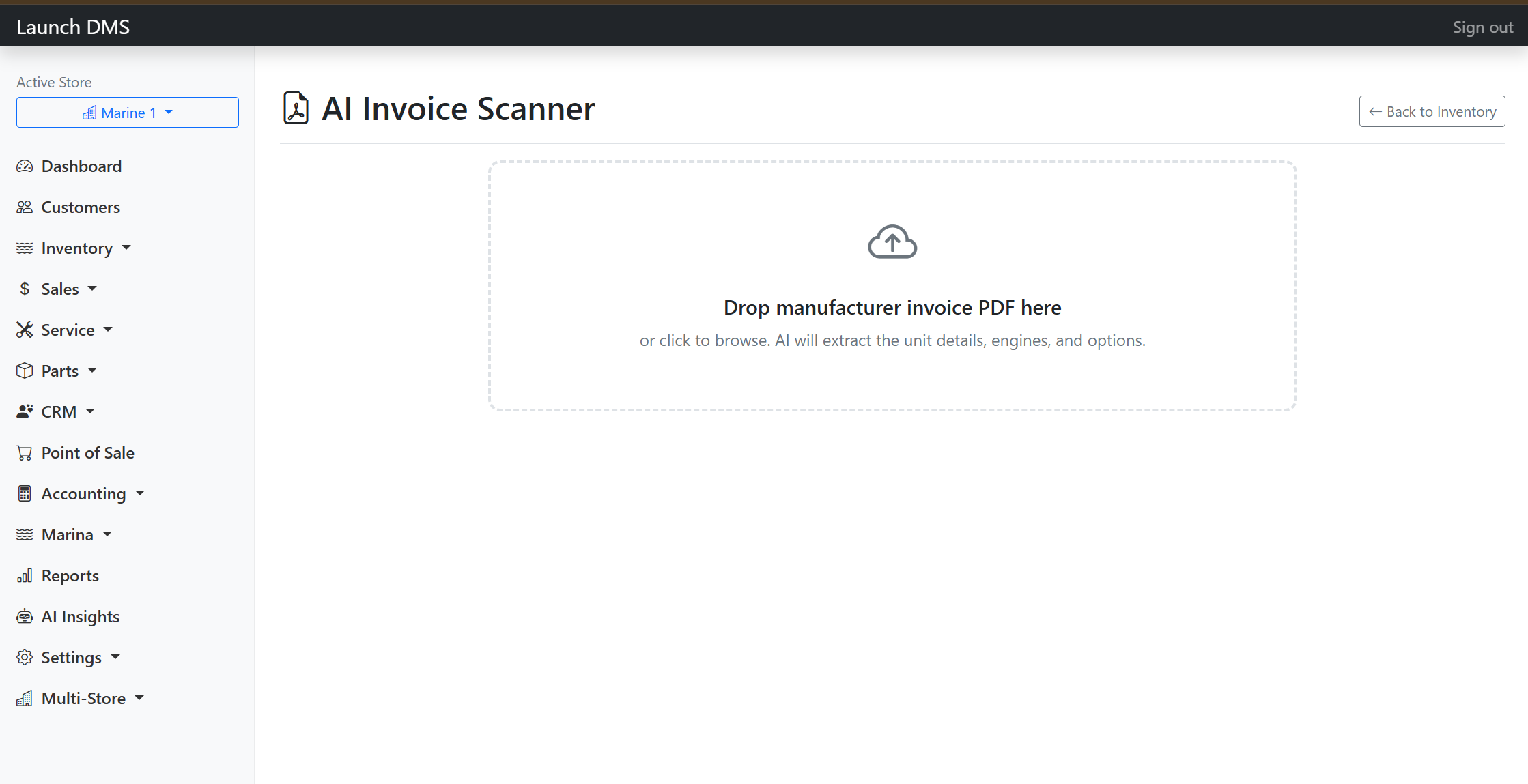This screenshot has height=784, width=1528.
Task: Click the Parts box icon
Action: coord(25,371)
